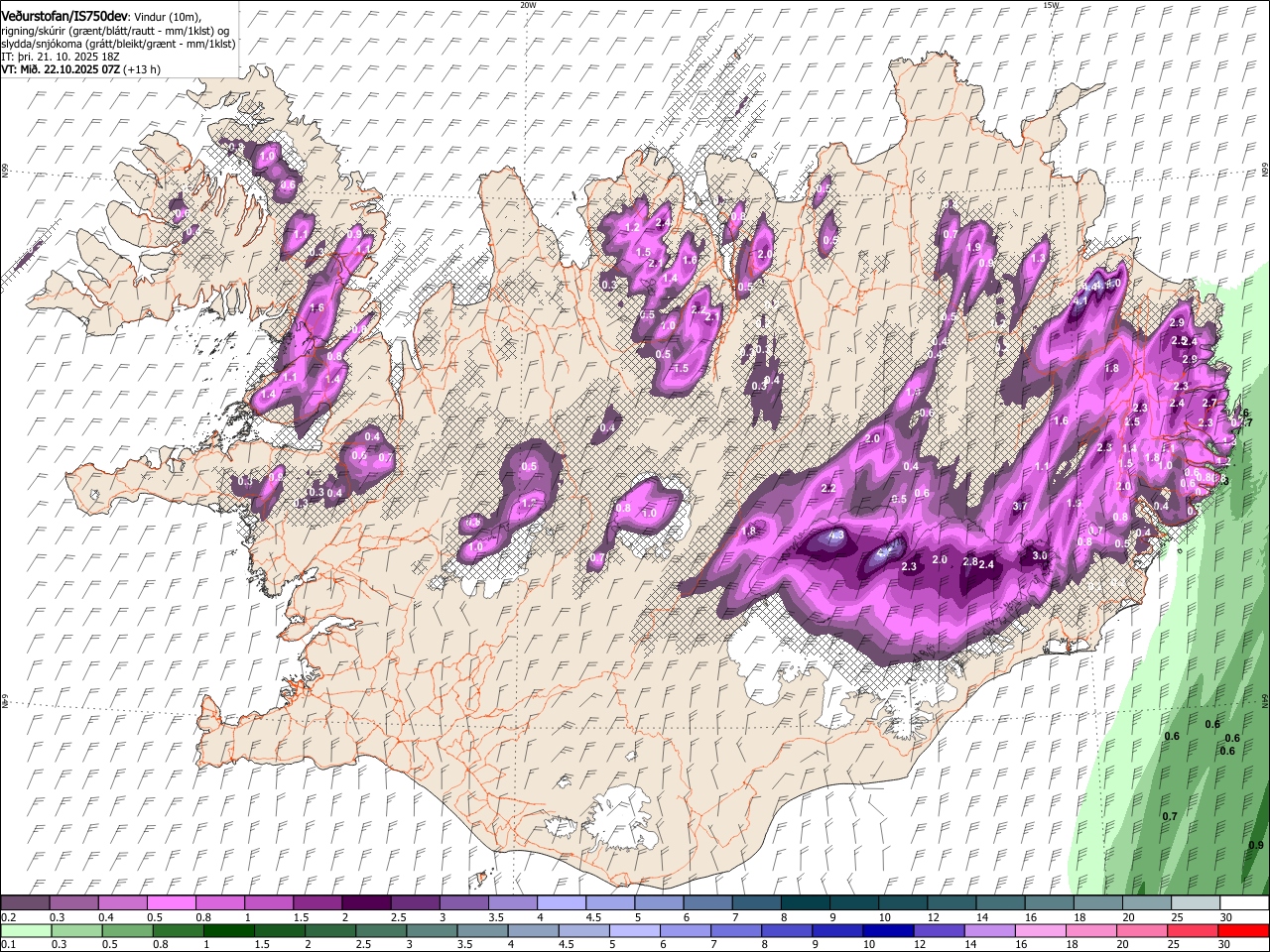
Task: Click the '0.2' label in the snow legend
Action: point(8,917)
